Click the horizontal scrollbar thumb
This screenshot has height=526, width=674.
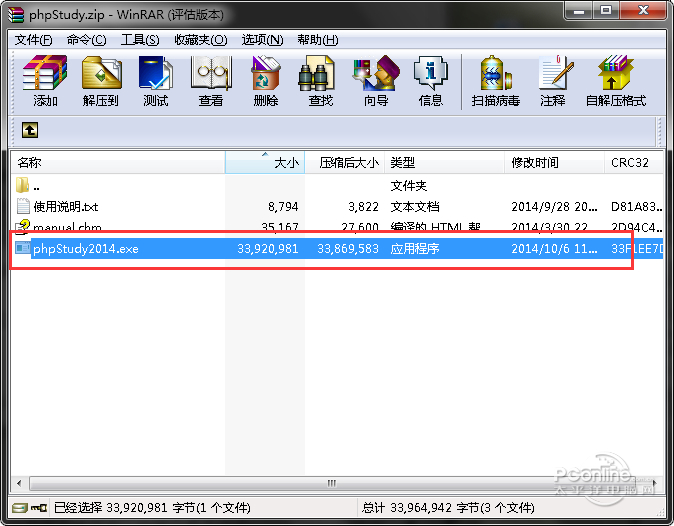331,483
